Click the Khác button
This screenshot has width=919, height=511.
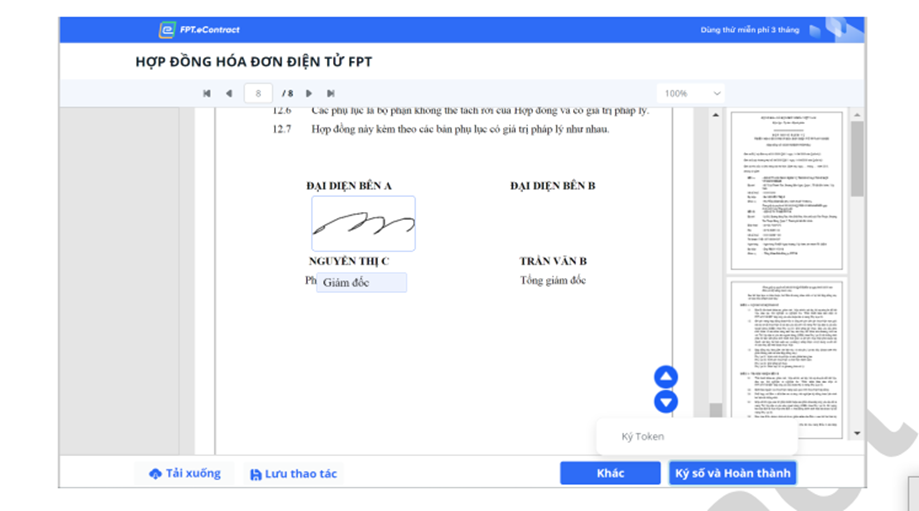coord(610,473)
